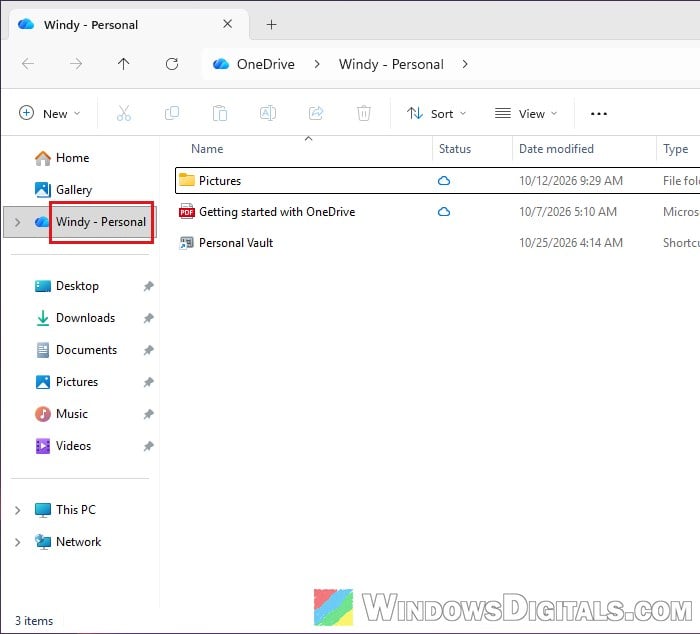Click OneDrive in the address bar
The height and width of the screenshot is (634, 700).
pos(266,64)
